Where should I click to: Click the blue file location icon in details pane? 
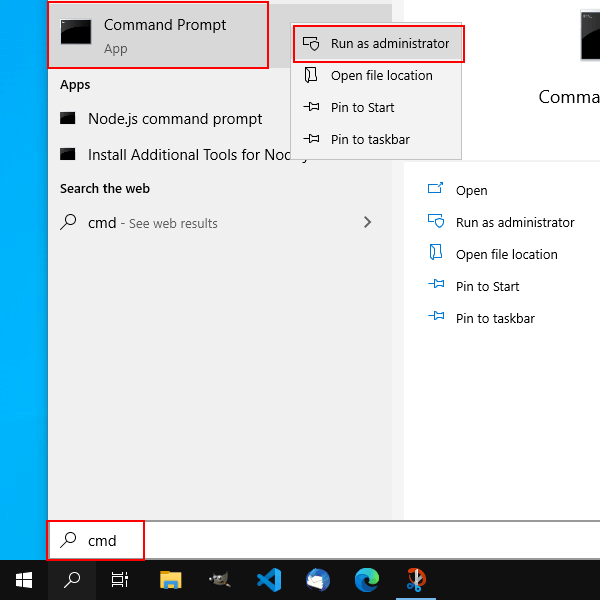click(435, 252)
